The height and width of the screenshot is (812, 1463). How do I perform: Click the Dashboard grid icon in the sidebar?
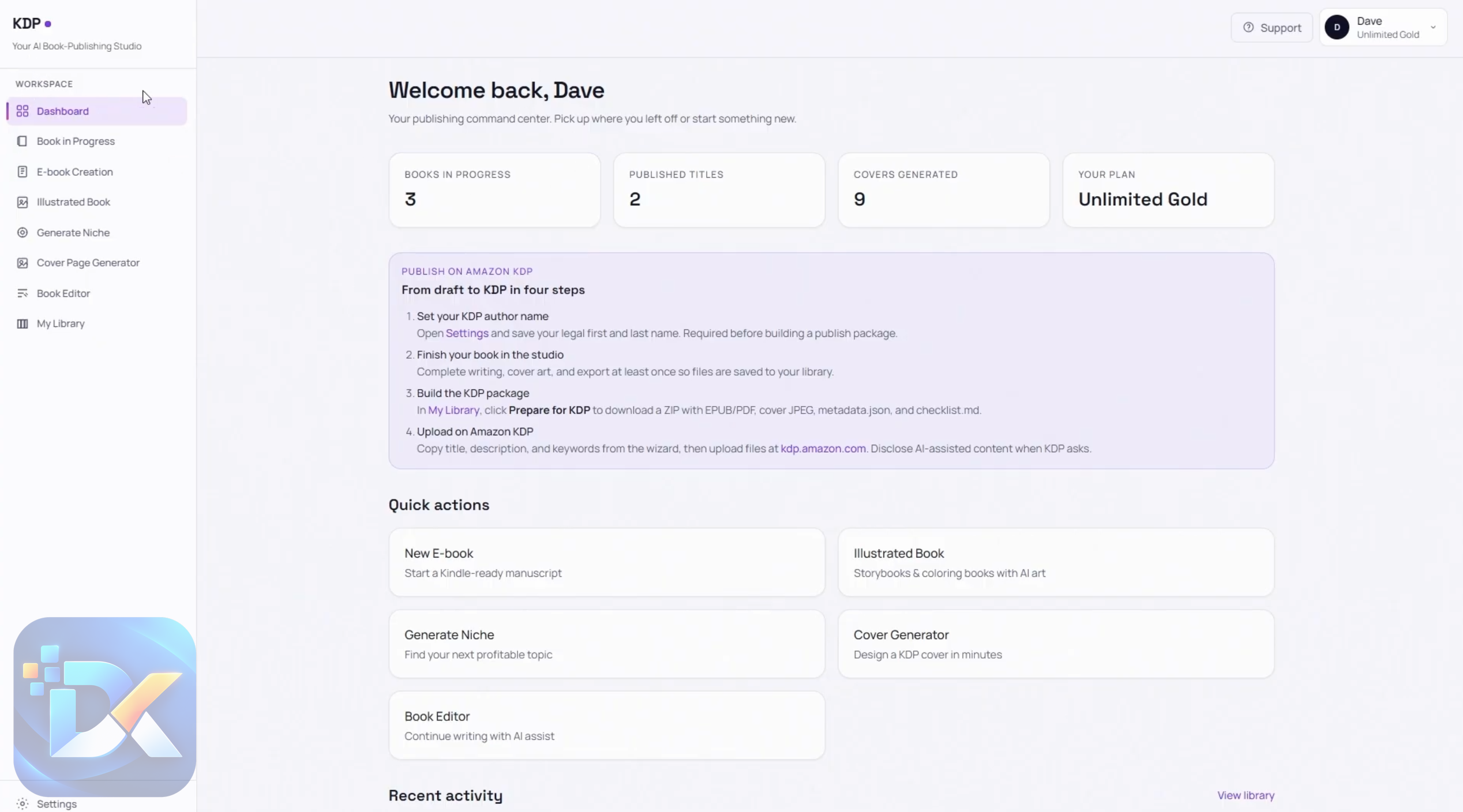tap(22, 111)
